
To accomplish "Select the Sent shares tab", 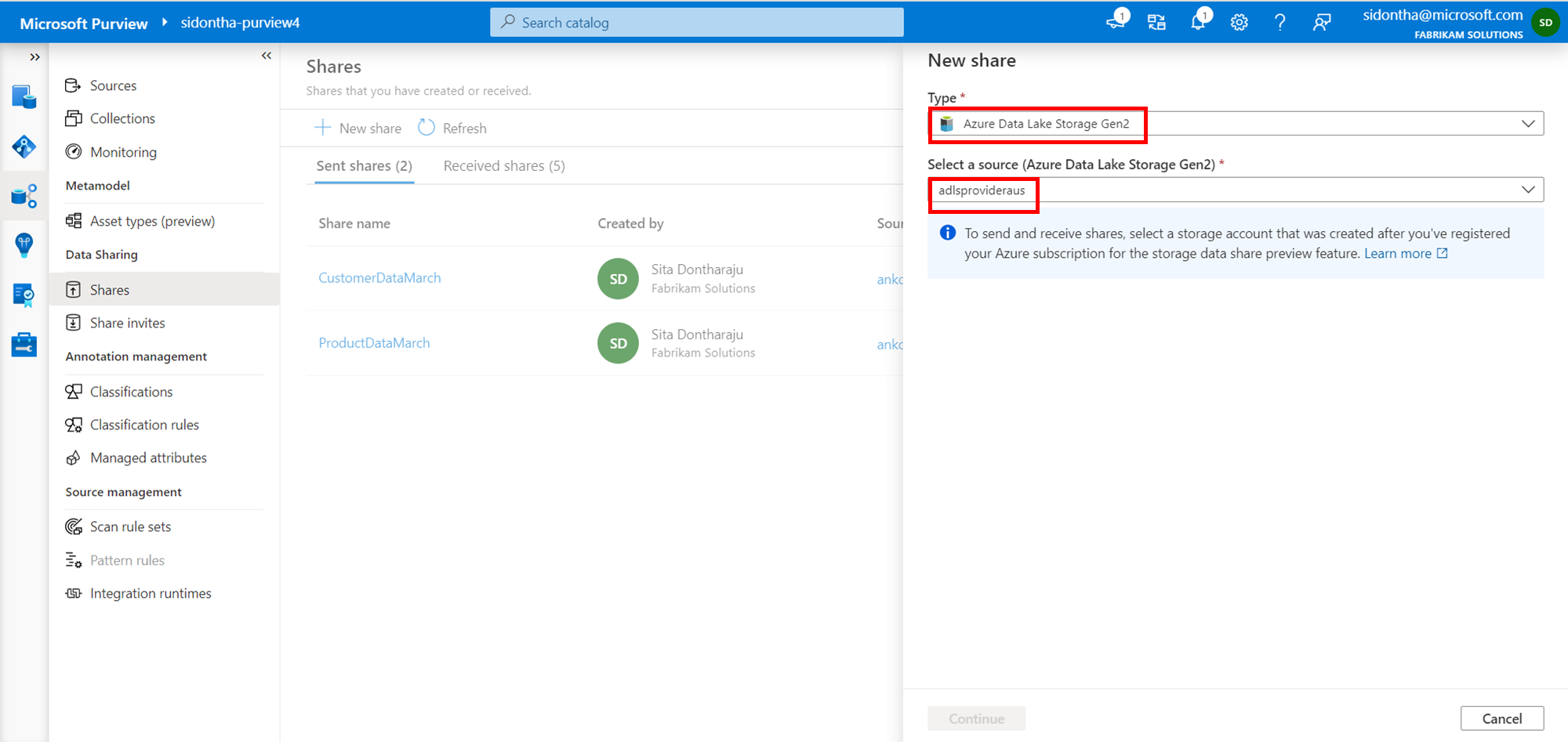I will pos(364,165).
